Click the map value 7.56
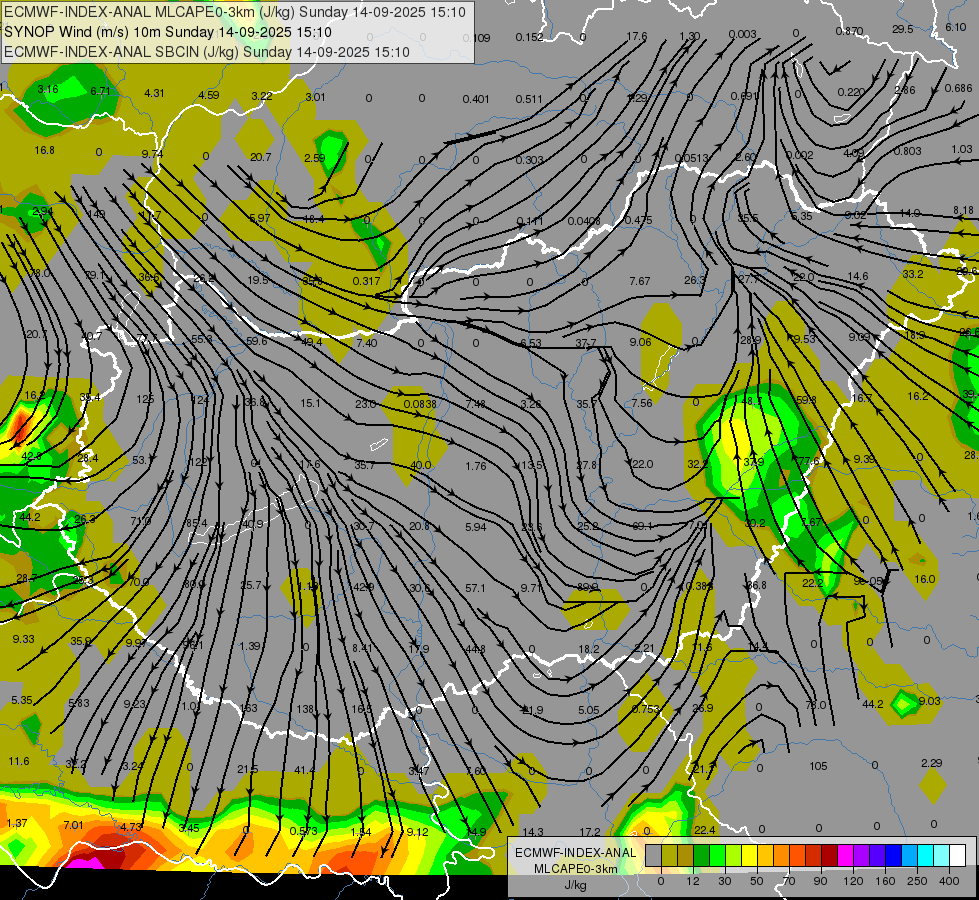This screenshot has height=900, width=979. 642,403
